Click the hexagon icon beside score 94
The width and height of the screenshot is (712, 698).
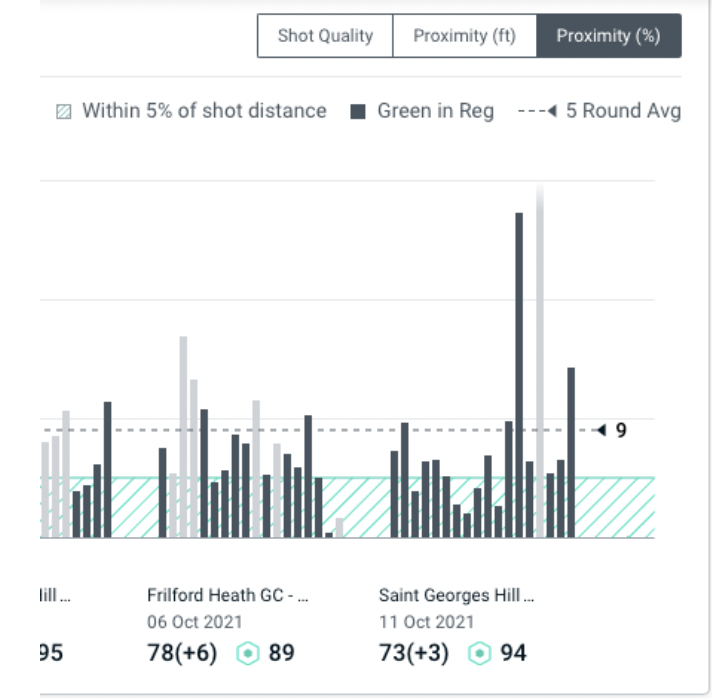click(481, 654)
